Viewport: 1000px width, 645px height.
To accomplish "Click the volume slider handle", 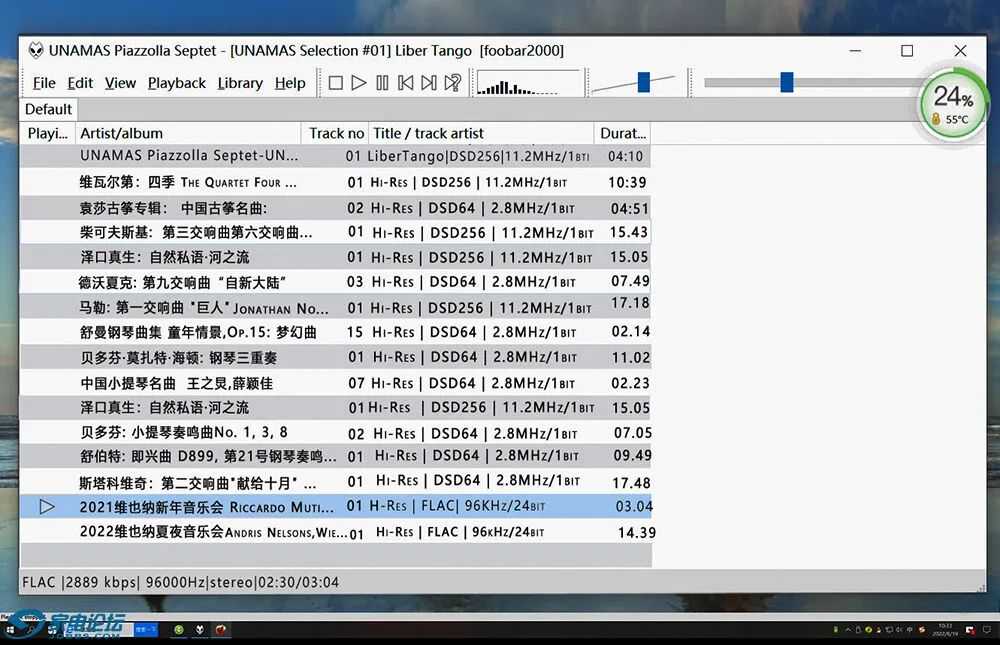I will point(643,82).
